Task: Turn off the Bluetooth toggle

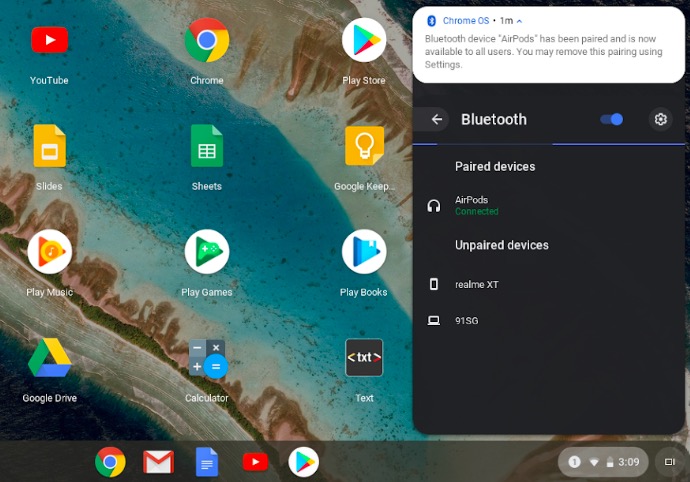Action: pos(612,119)
